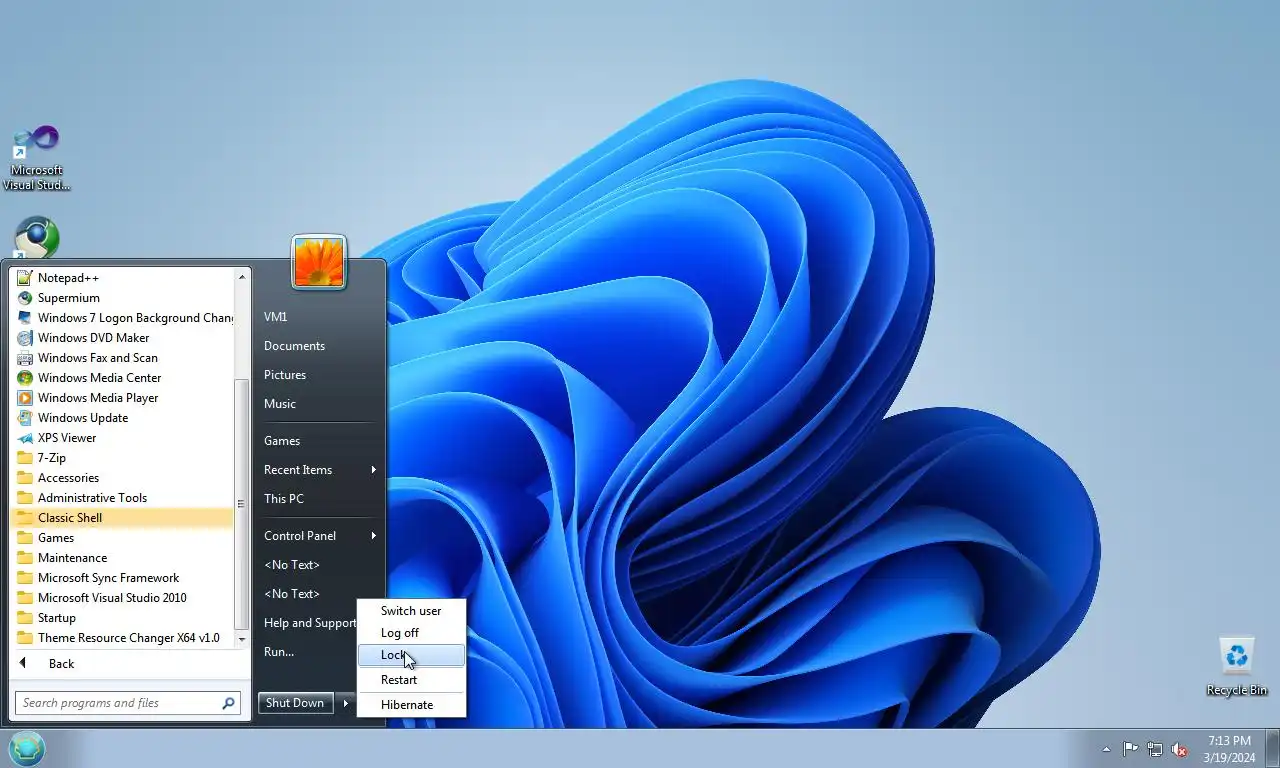Viewport: 1280px width, 768px height.
Task: Select Lock in the power menu
Action: click(x=411, y=655)
